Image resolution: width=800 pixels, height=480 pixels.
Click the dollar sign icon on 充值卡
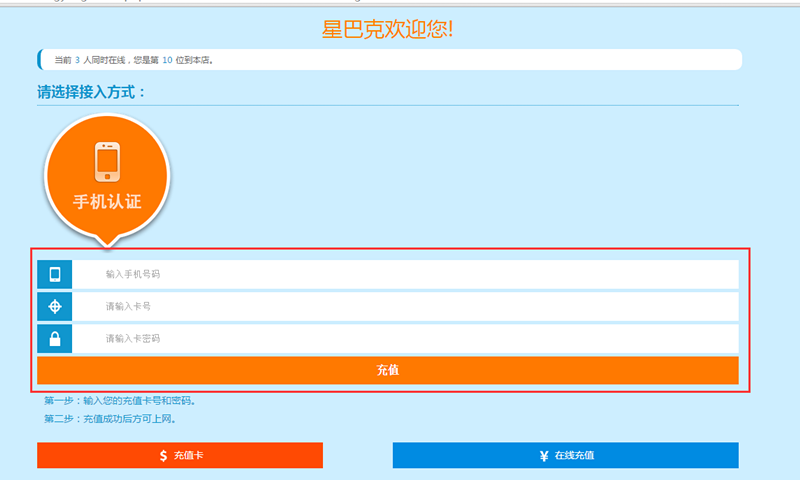pos(163,456)
